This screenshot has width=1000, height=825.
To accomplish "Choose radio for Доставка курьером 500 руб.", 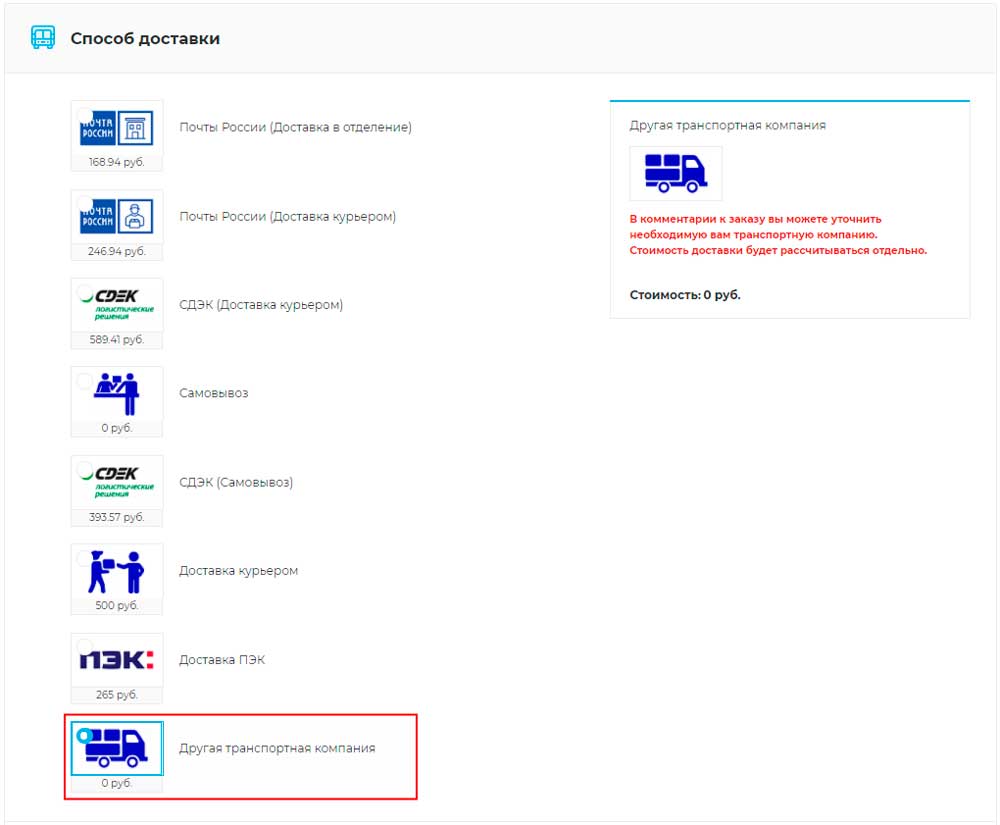I will coord(85,559).
